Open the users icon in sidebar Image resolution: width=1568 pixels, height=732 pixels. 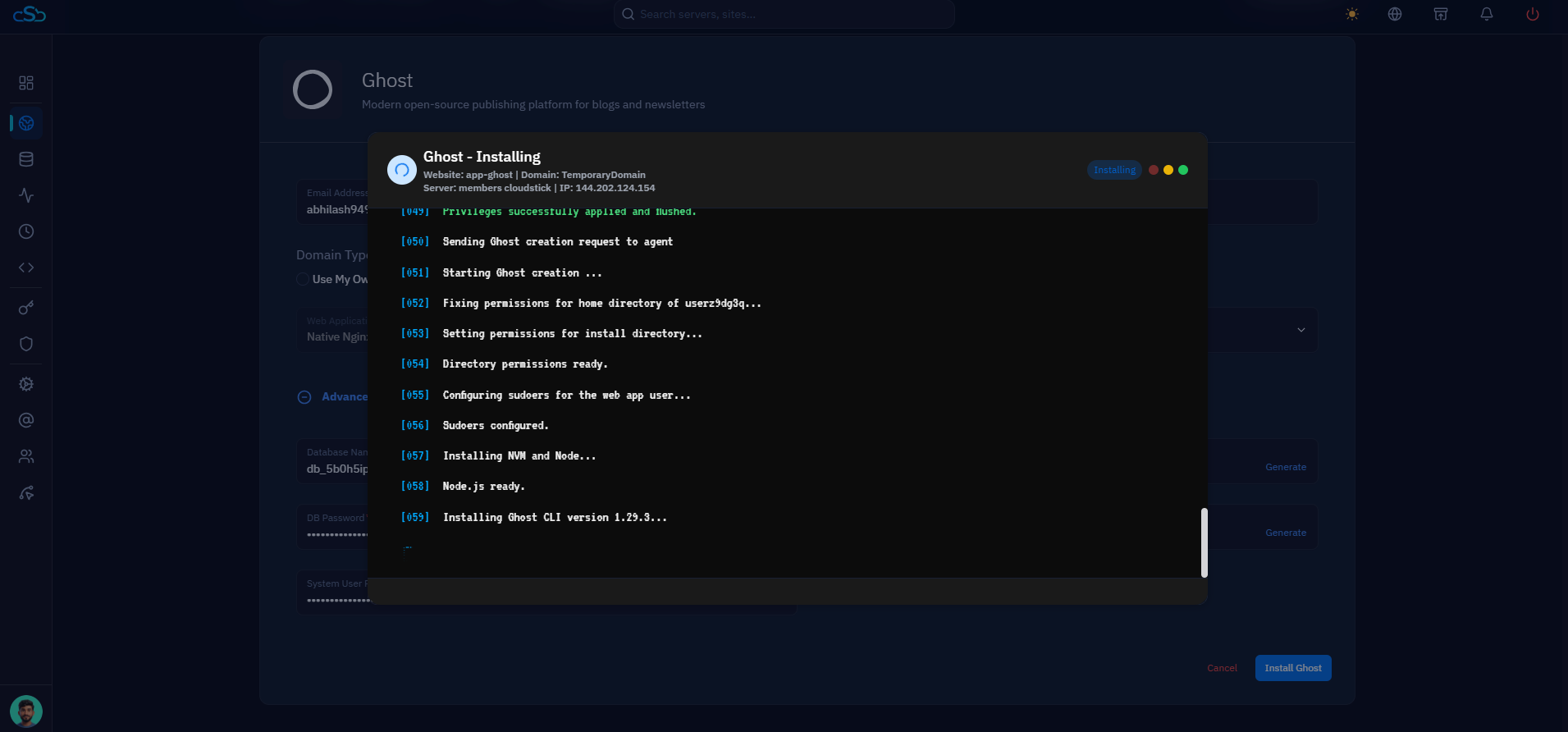(x=26, y=456)
